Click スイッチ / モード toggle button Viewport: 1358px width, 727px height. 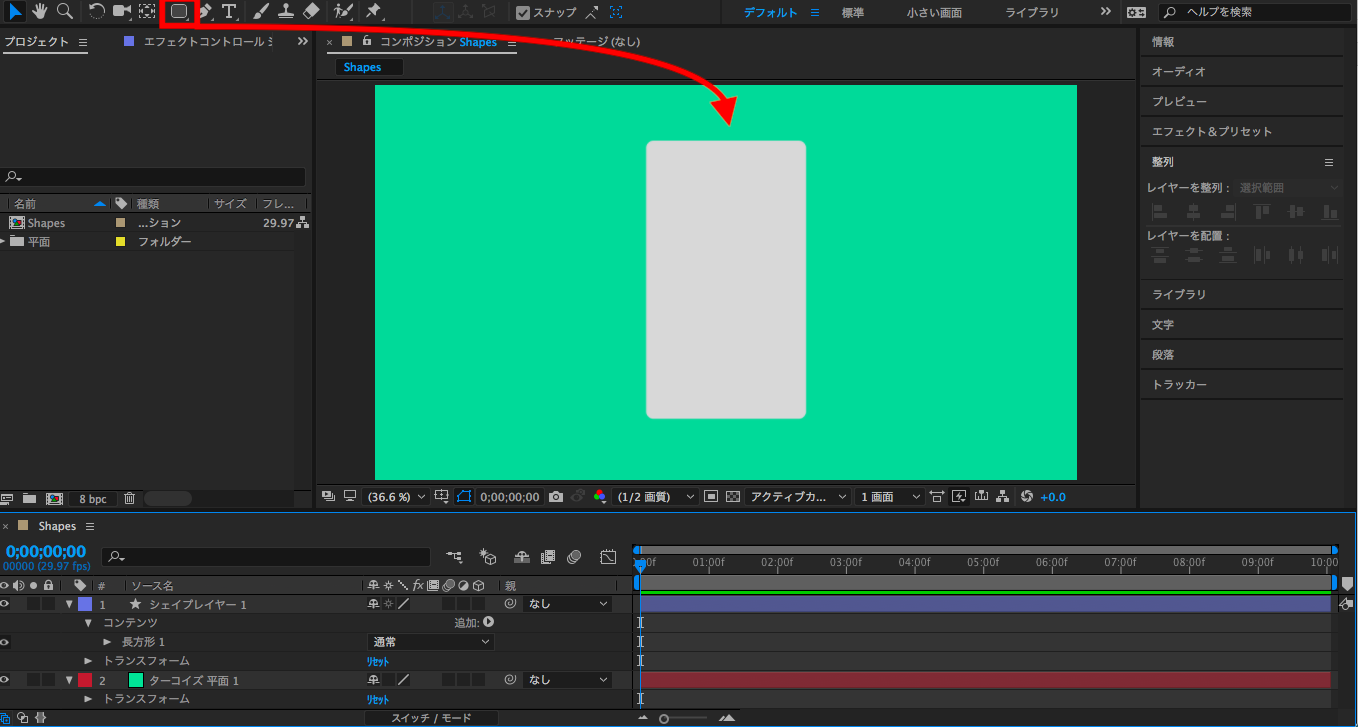431,718
